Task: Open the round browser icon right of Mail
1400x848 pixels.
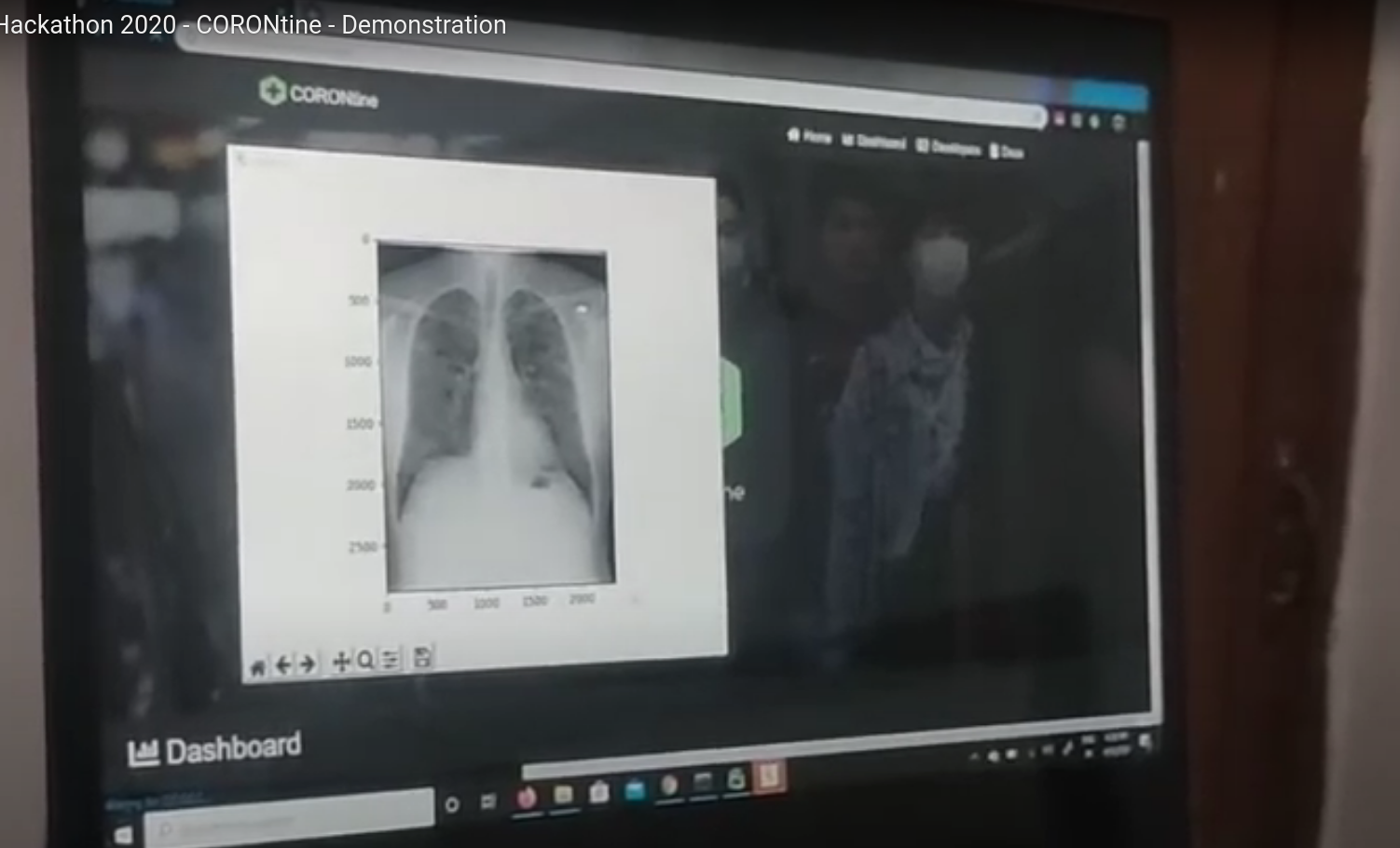Action: coord(668,786)
